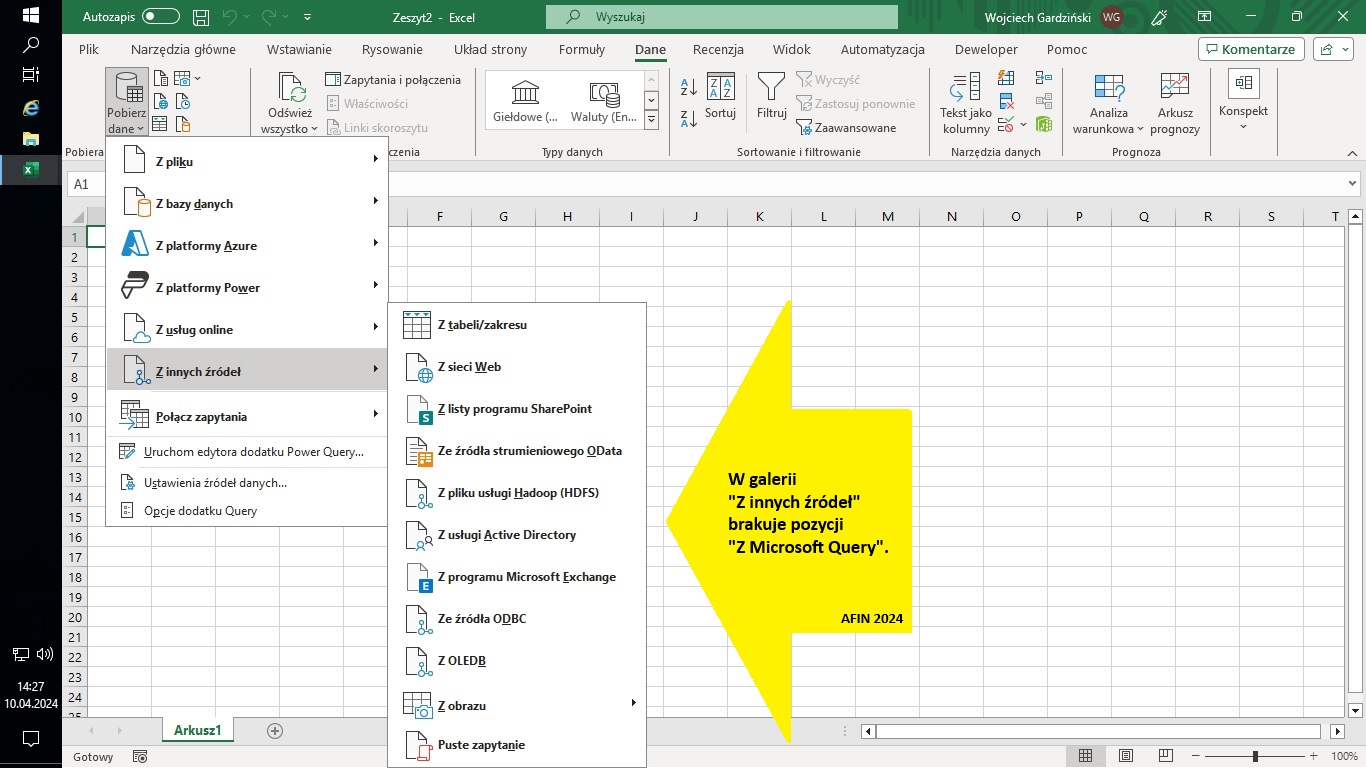Image resolution: width=1366 pixels, height=768 pixels.
Task: Click Zaawansowane filter button
Action: [x=846, y=128]
